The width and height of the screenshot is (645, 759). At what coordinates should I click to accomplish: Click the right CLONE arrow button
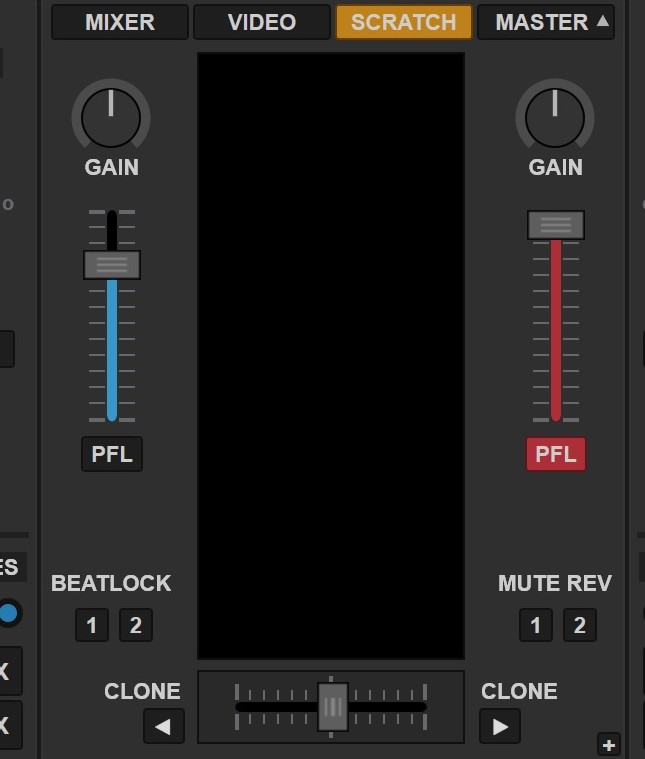pos(500,726)
